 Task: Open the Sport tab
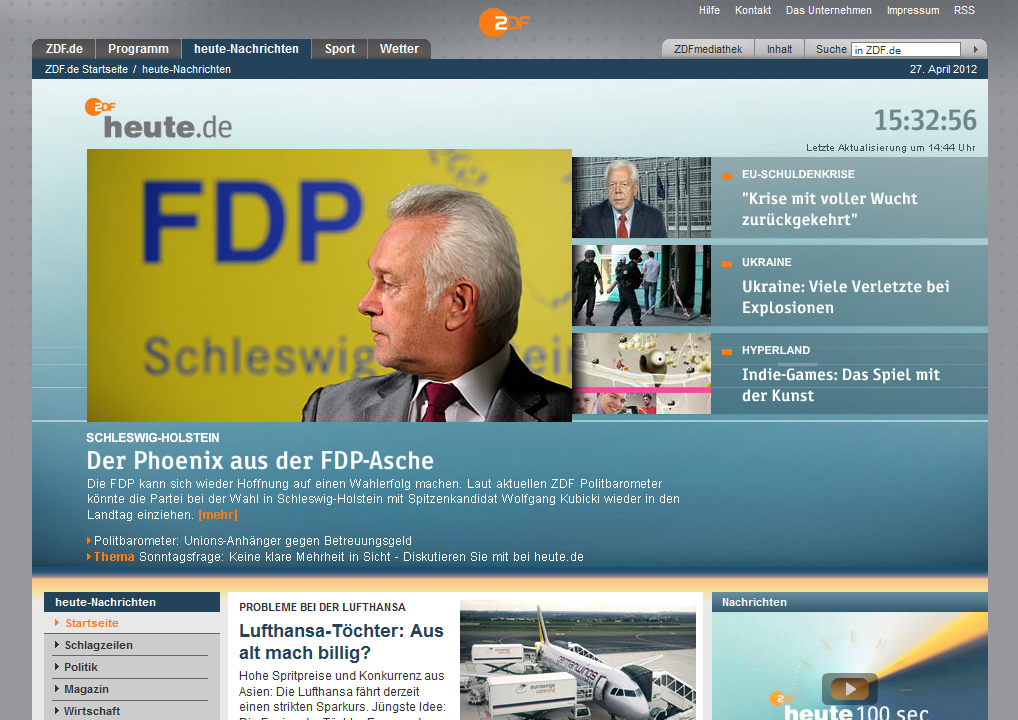tap(340, 49)
